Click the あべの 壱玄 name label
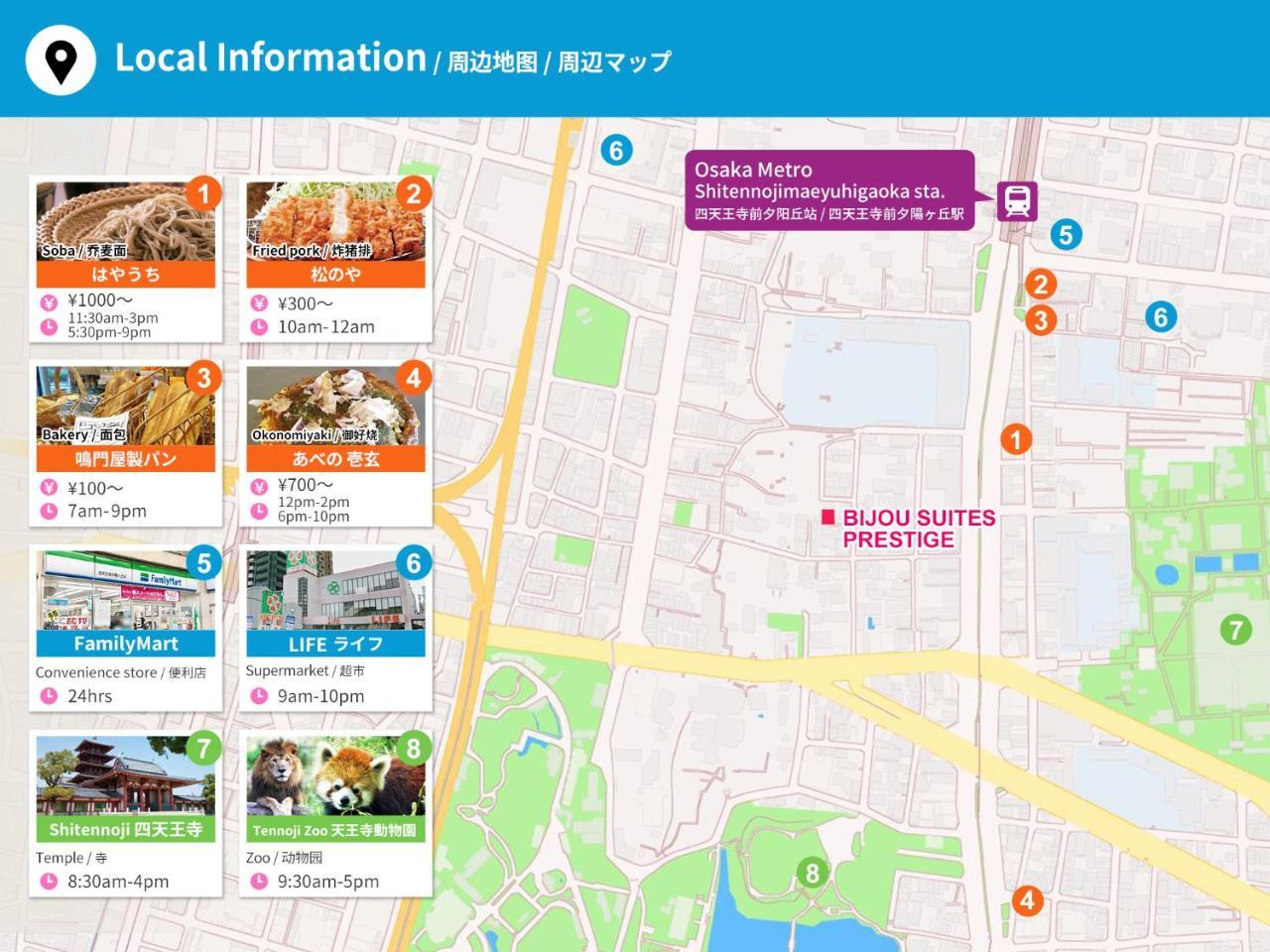This screenshot has width=1270, height=952. (336, 459)
